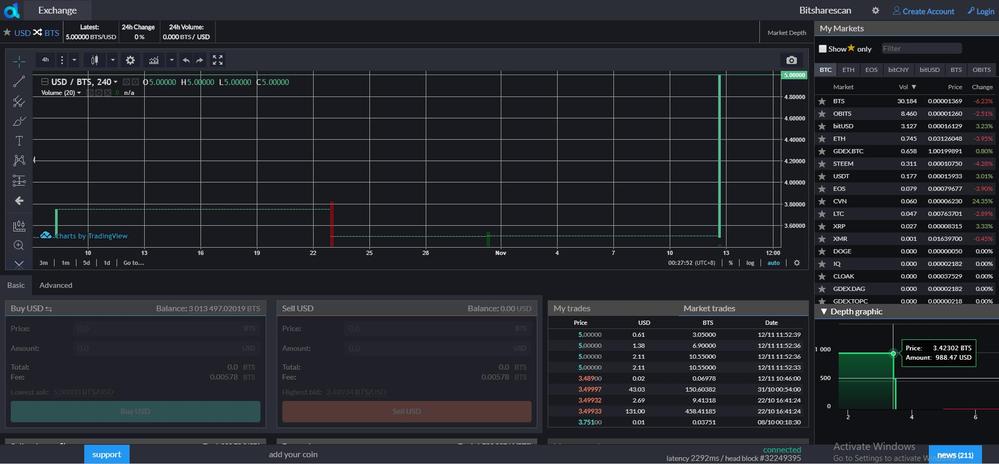Switch to the OBITS markets tab
The image size is (999, 464).
982,69
